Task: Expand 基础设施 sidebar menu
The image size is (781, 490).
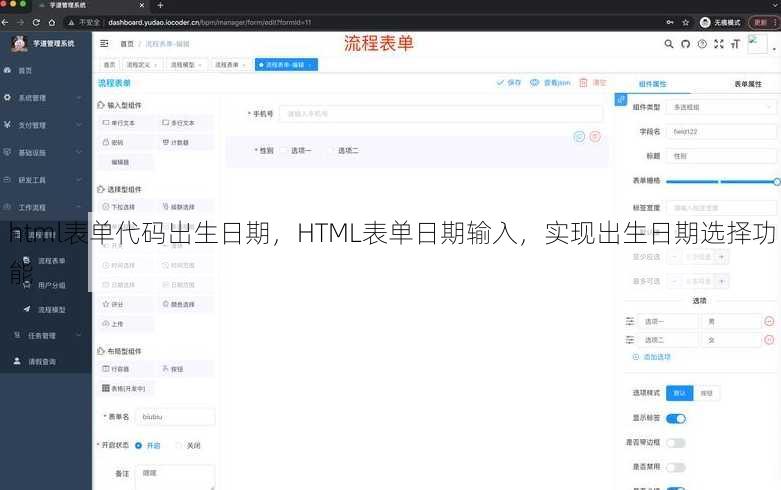Action: point(46,152)
